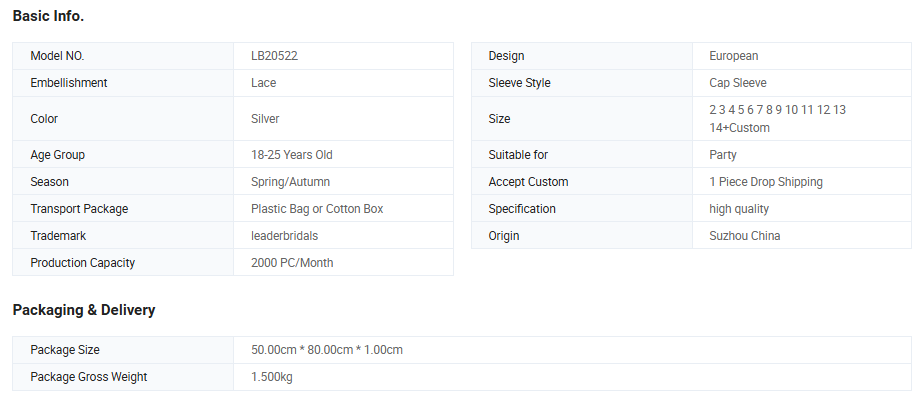Click the Design value European

click(733, 56)
